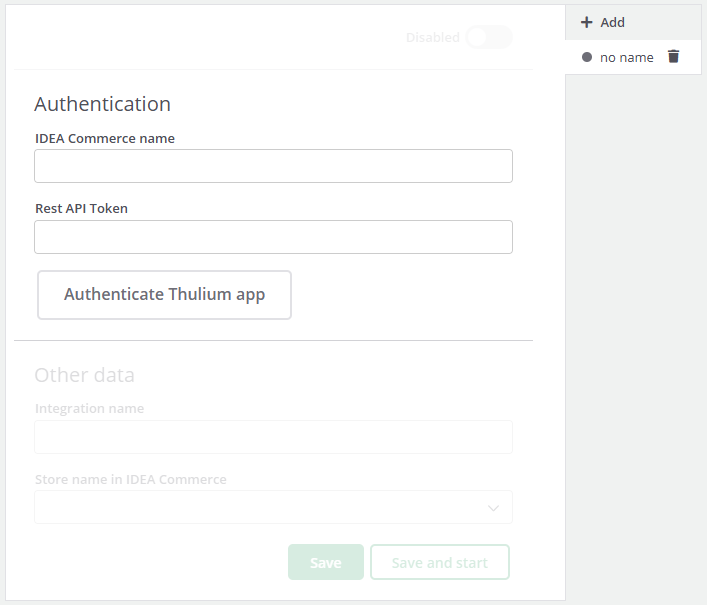This screenshot has height=605, width=707.
Task: Click the Save button
Action: tap(326, 562)
